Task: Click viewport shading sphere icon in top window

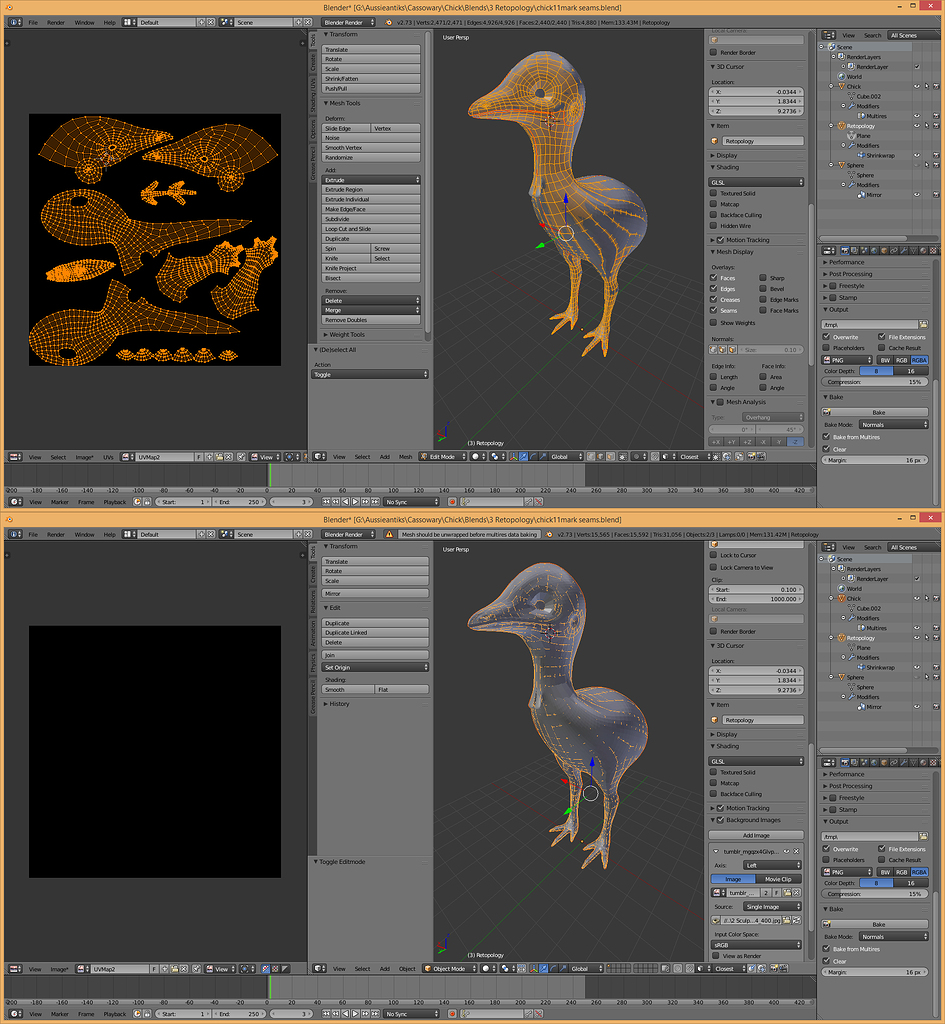Action: pos(479,456)
